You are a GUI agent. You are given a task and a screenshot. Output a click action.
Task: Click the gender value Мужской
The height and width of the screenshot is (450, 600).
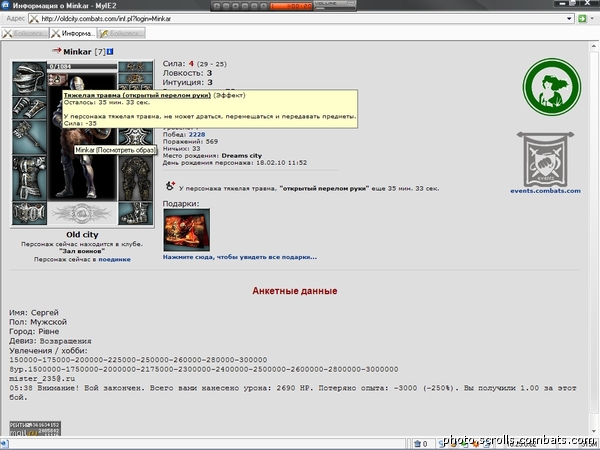click(49, 322)
